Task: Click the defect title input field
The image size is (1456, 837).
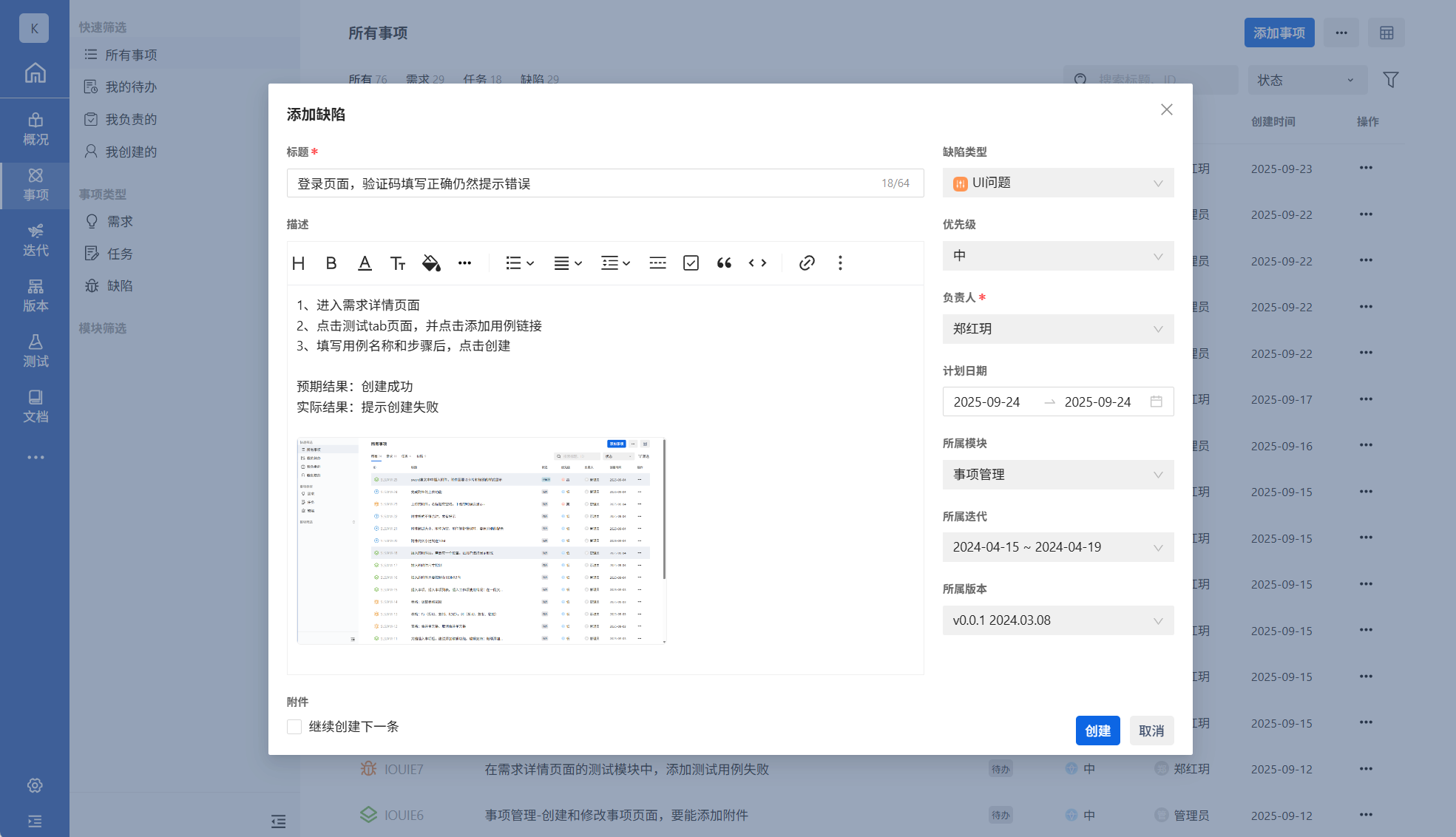Action: tap(584, 183)
